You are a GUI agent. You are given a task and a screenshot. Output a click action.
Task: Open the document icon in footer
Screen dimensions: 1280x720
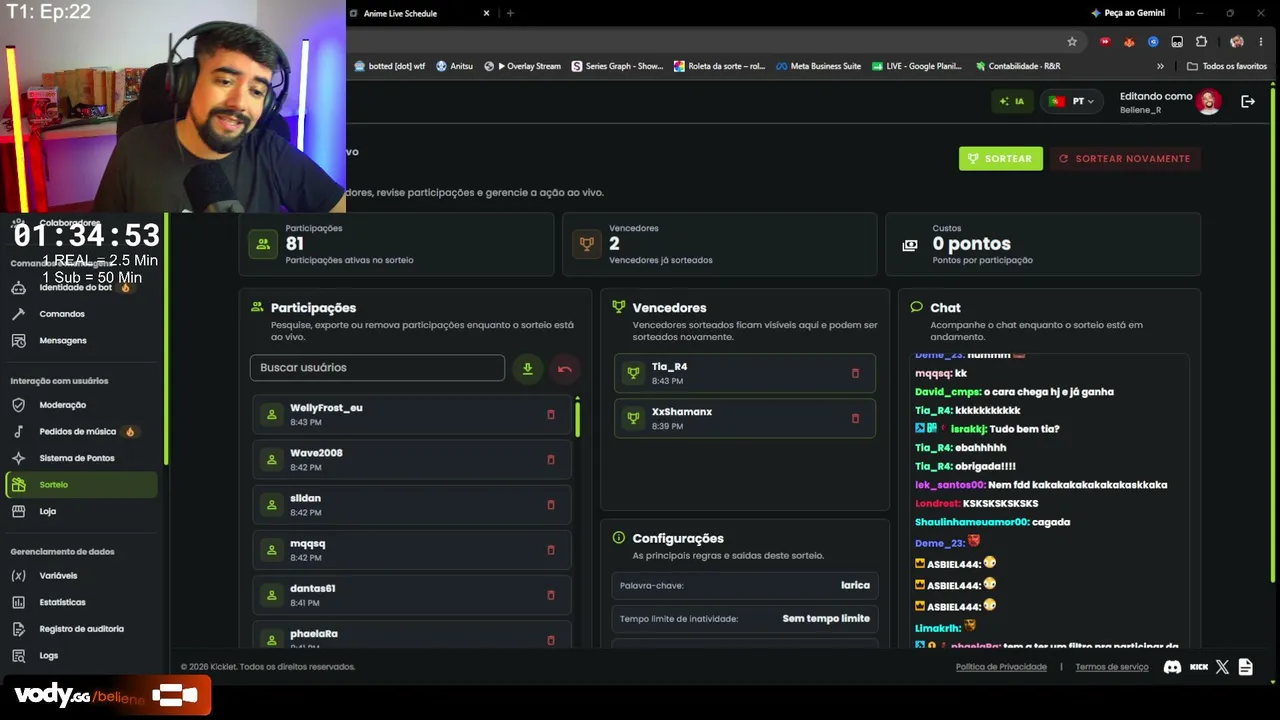[1245, 667]
